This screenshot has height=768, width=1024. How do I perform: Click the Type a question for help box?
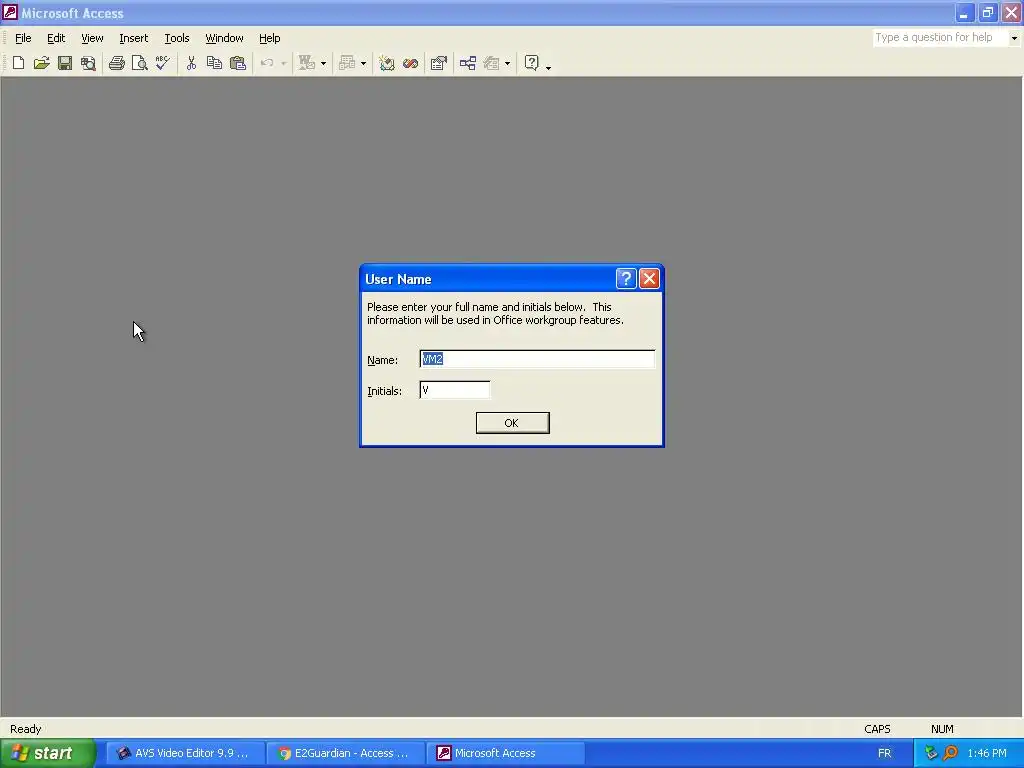click(940, 38)
